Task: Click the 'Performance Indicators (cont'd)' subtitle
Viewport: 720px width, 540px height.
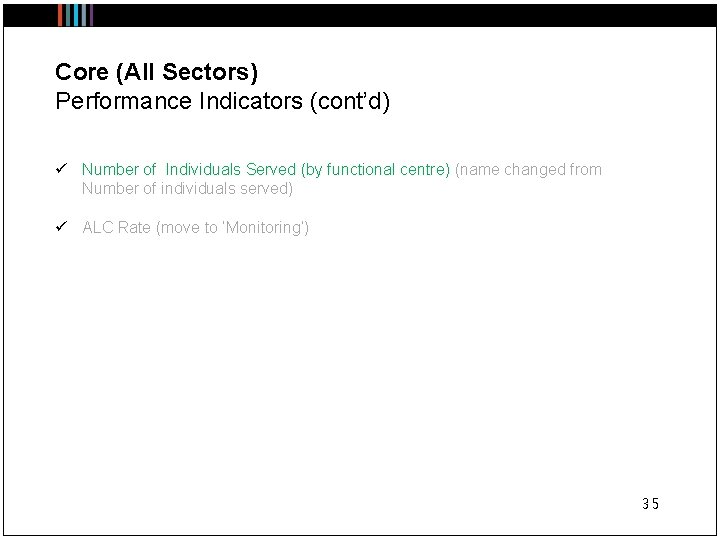Action: coord(222,101)
